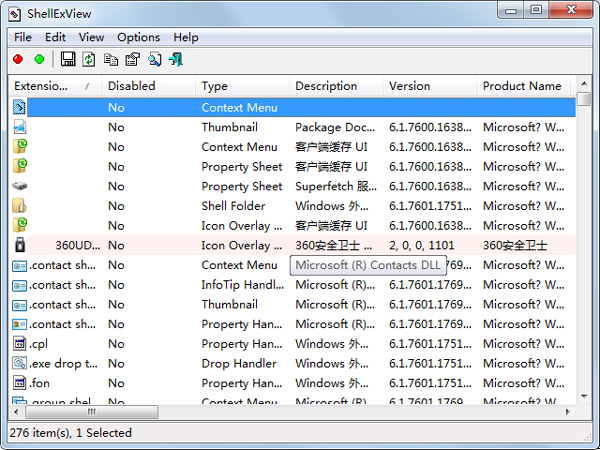Open the Properties toolbar icon
This screenshot has width=600, height=450.
click(x=132, y=59)
